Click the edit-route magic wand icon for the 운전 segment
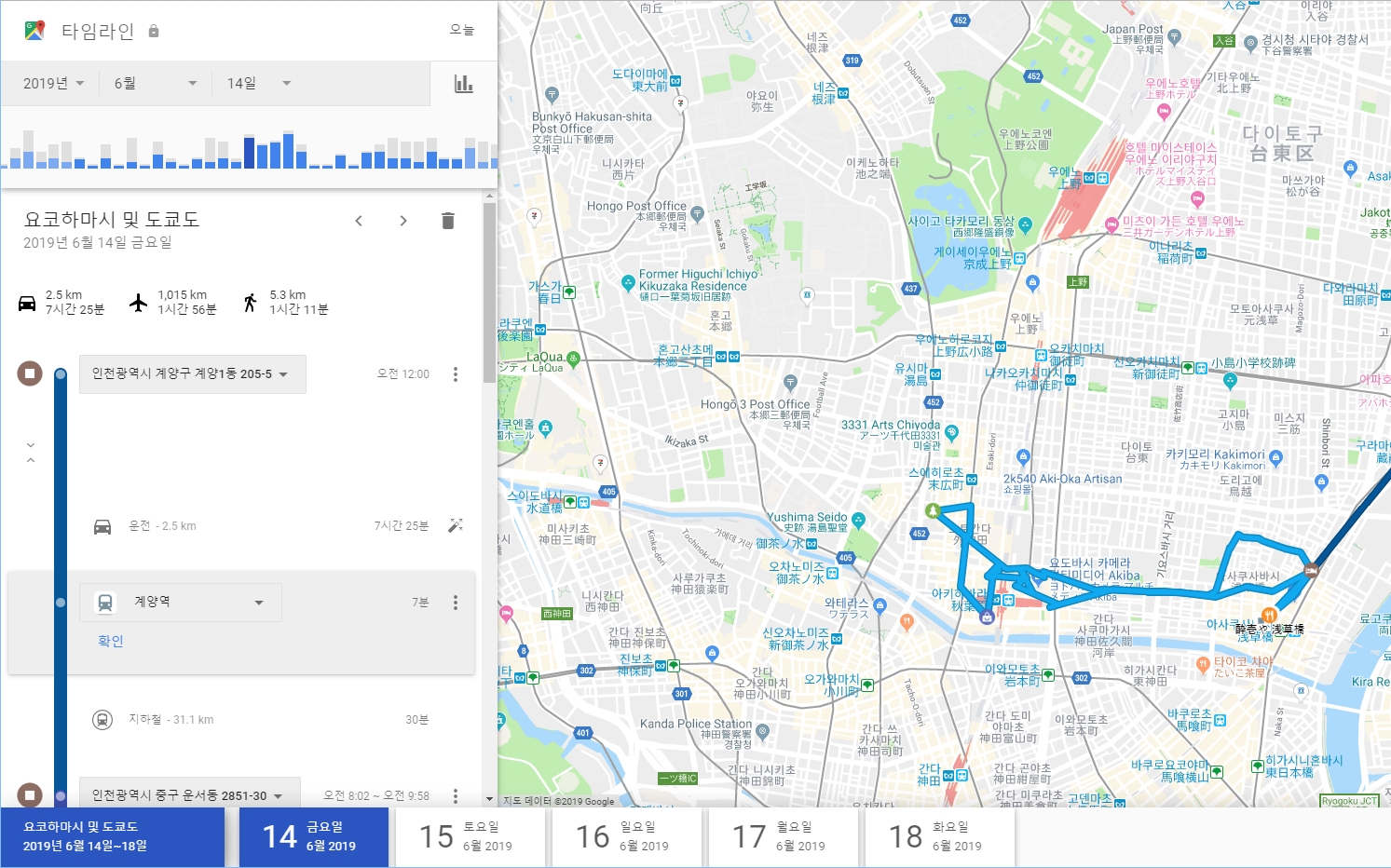1391x868 pixels. (x=456, y=526)
